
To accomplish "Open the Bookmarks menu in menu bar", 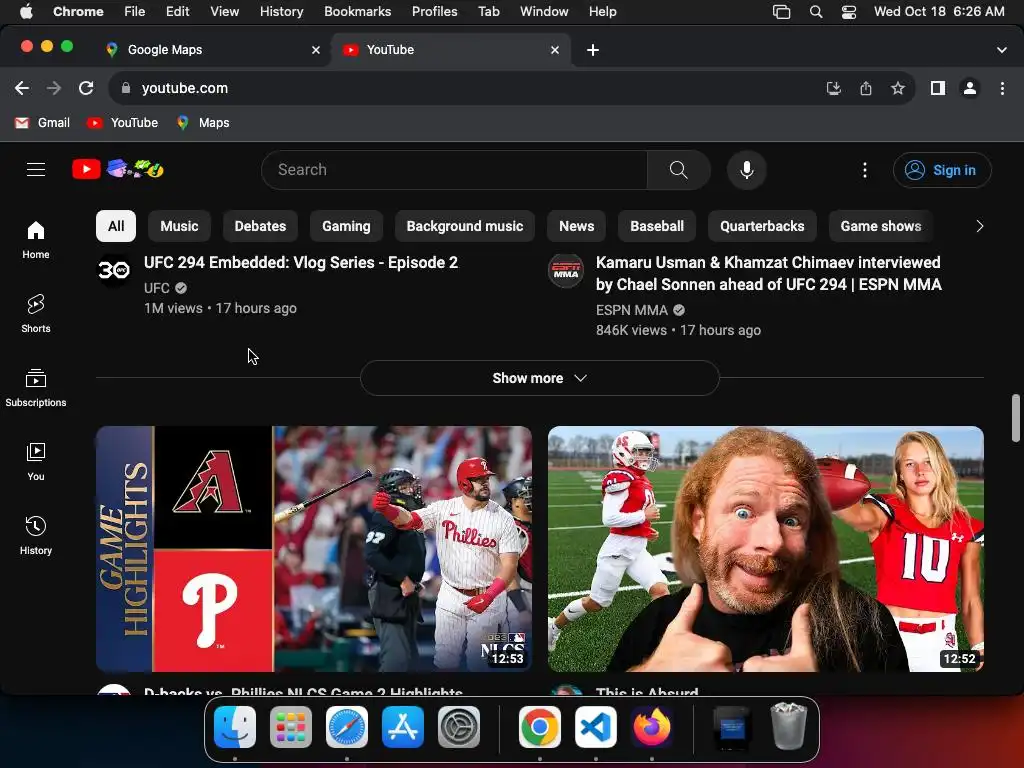I will (357, 12).
